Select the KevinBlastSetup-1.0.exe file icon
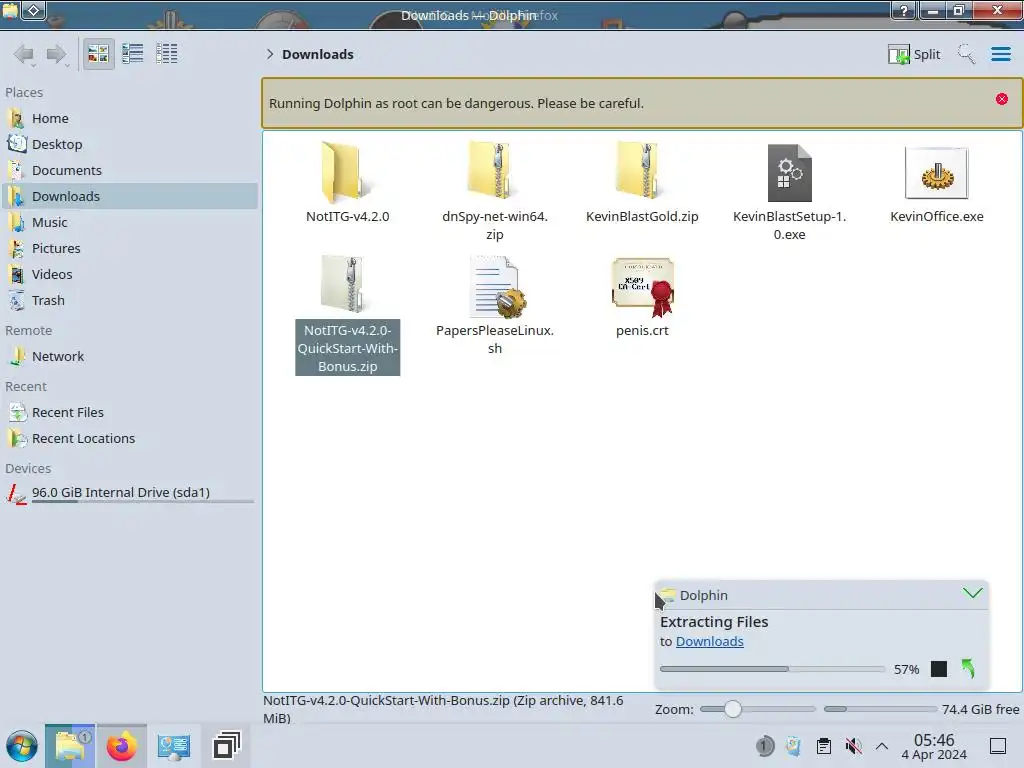 click(x=789, y=173)
